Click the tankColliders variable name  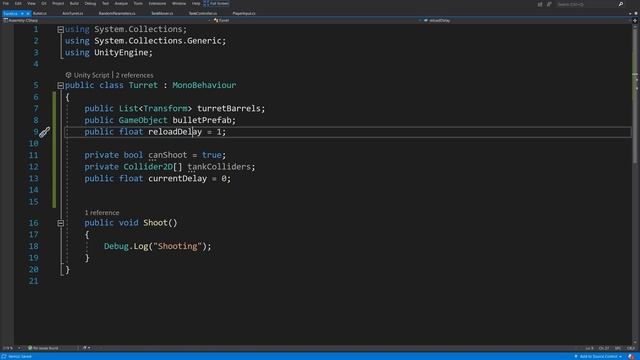coord(219,167)
